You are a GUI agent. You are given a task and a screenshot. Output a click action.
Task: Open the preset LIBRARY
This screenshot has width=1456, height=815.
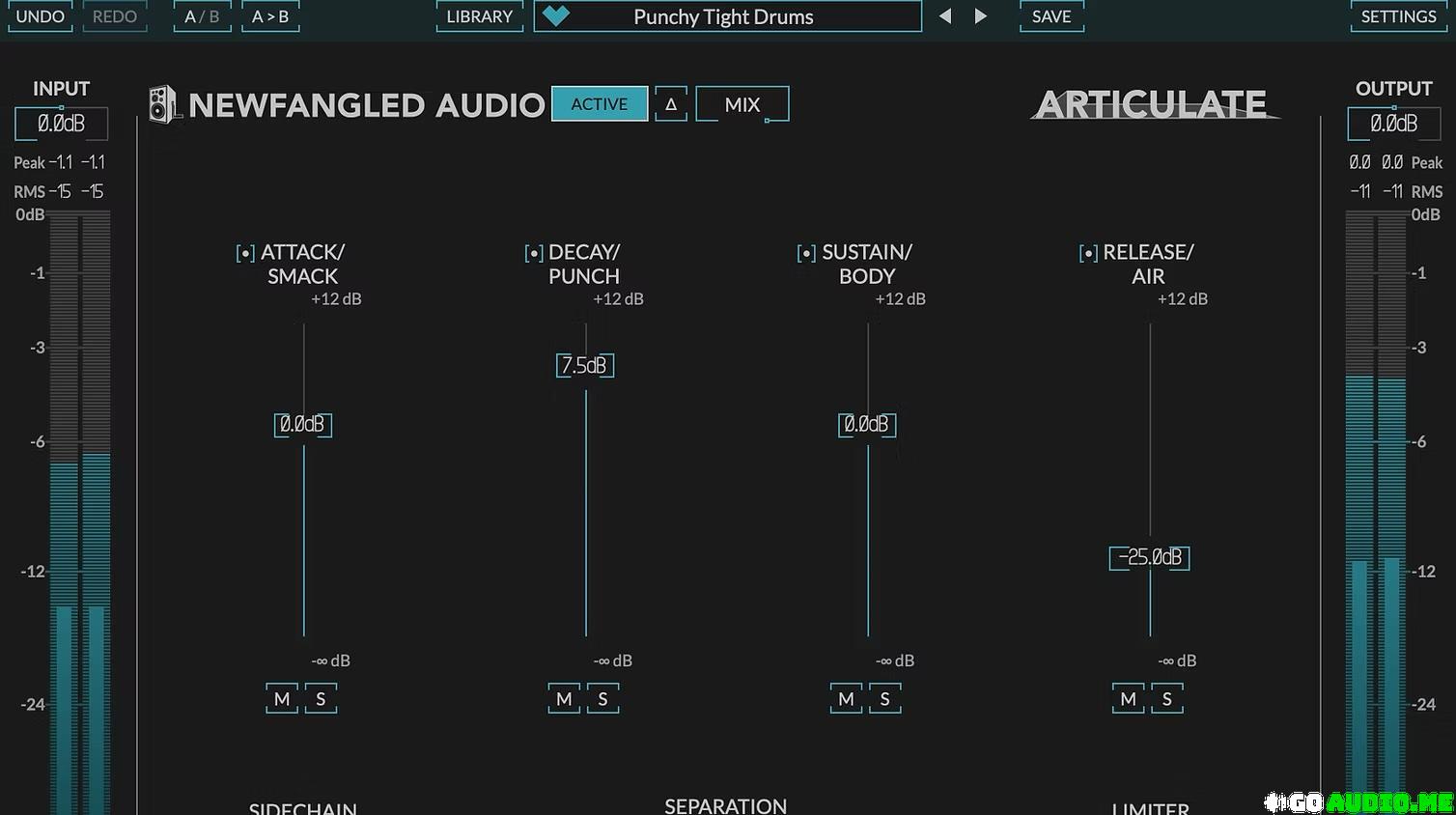tap(480, 16)
